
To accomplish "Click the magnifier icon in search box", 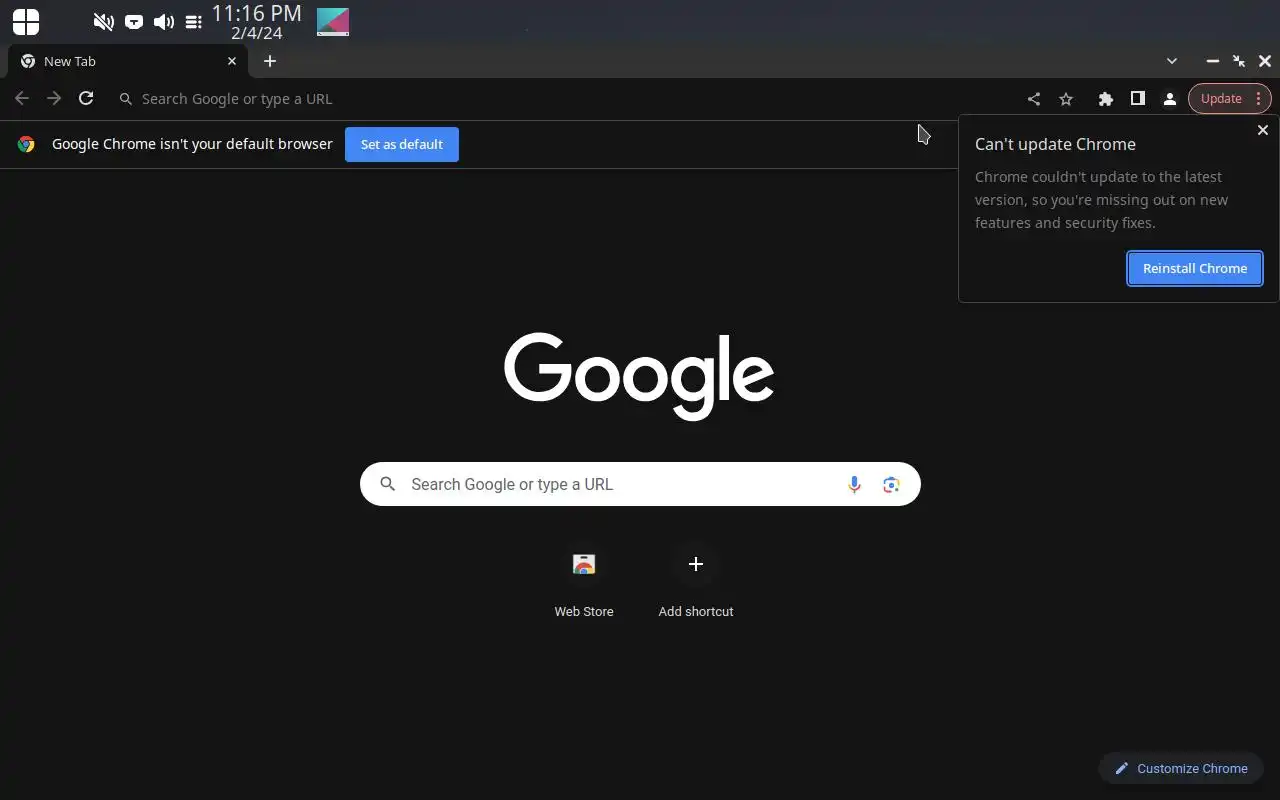I will 388,484.
